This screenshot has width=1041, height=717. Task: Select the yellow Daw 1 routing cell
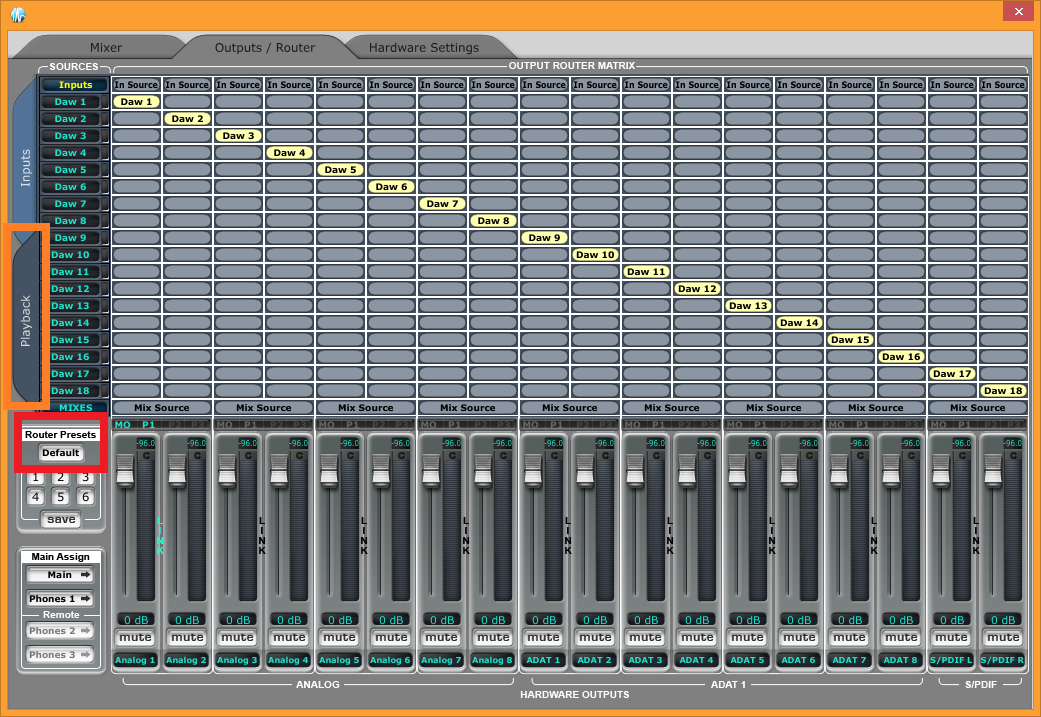point(136,102)
